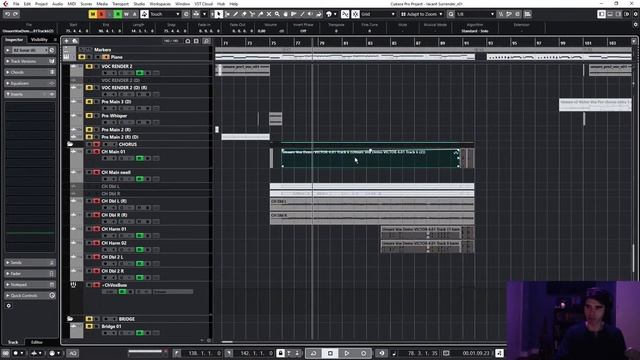Expand the Quick Controls inspector section
The image size is (640, 360).
coord(29,296)
